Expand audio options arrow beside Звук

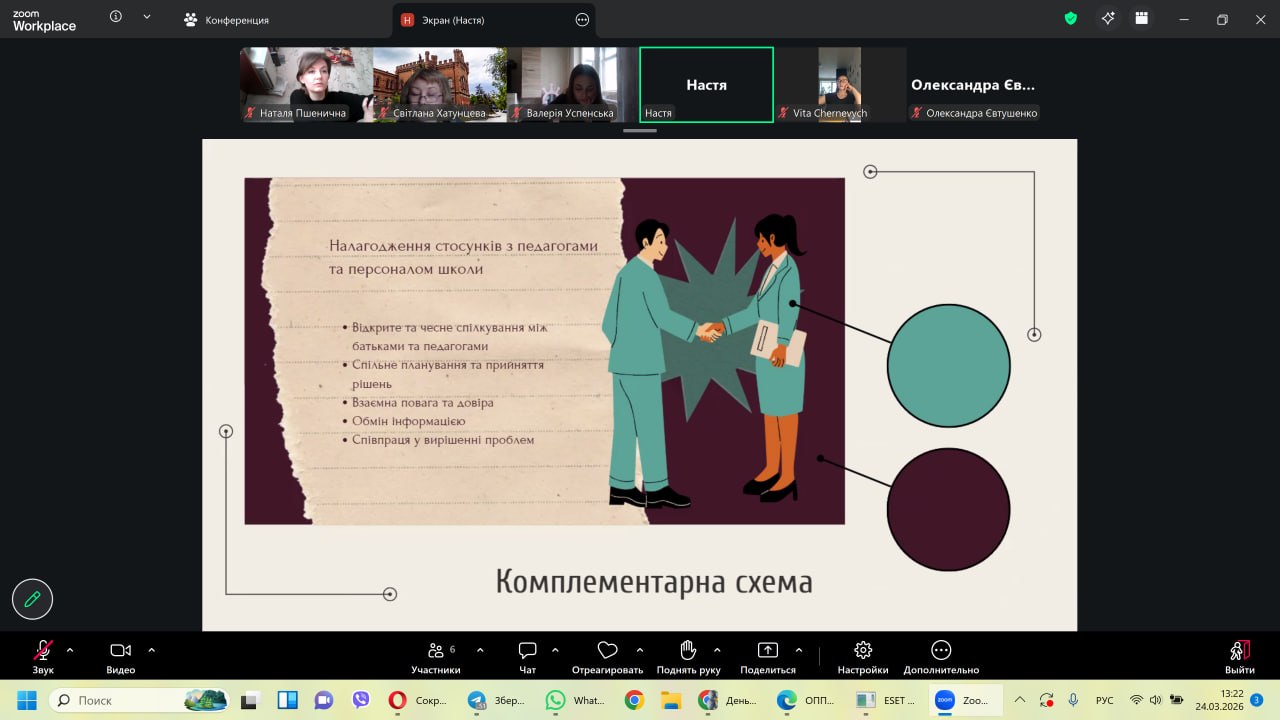(70, 650)
